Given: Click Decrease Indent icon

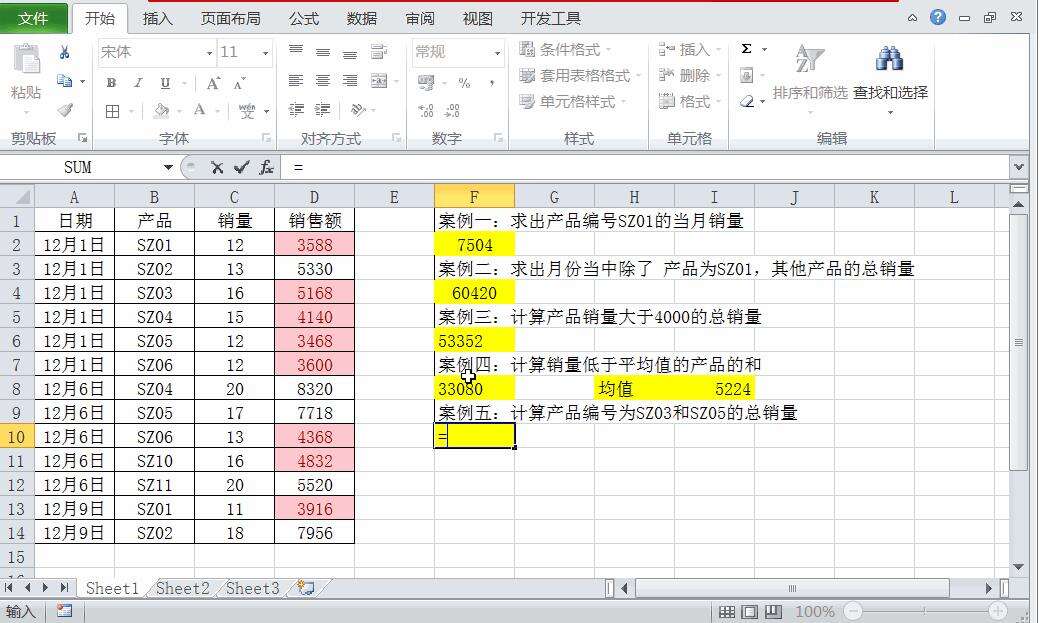Looking at the screenshot, I should pyautogui.click(x=296, y=110).
